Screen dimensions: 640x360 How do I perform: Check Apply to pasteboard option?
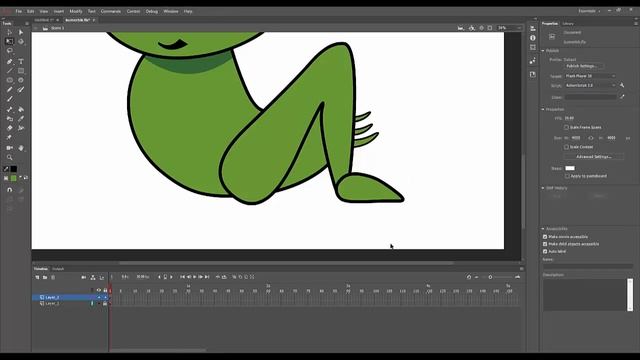tap(567, 176)
